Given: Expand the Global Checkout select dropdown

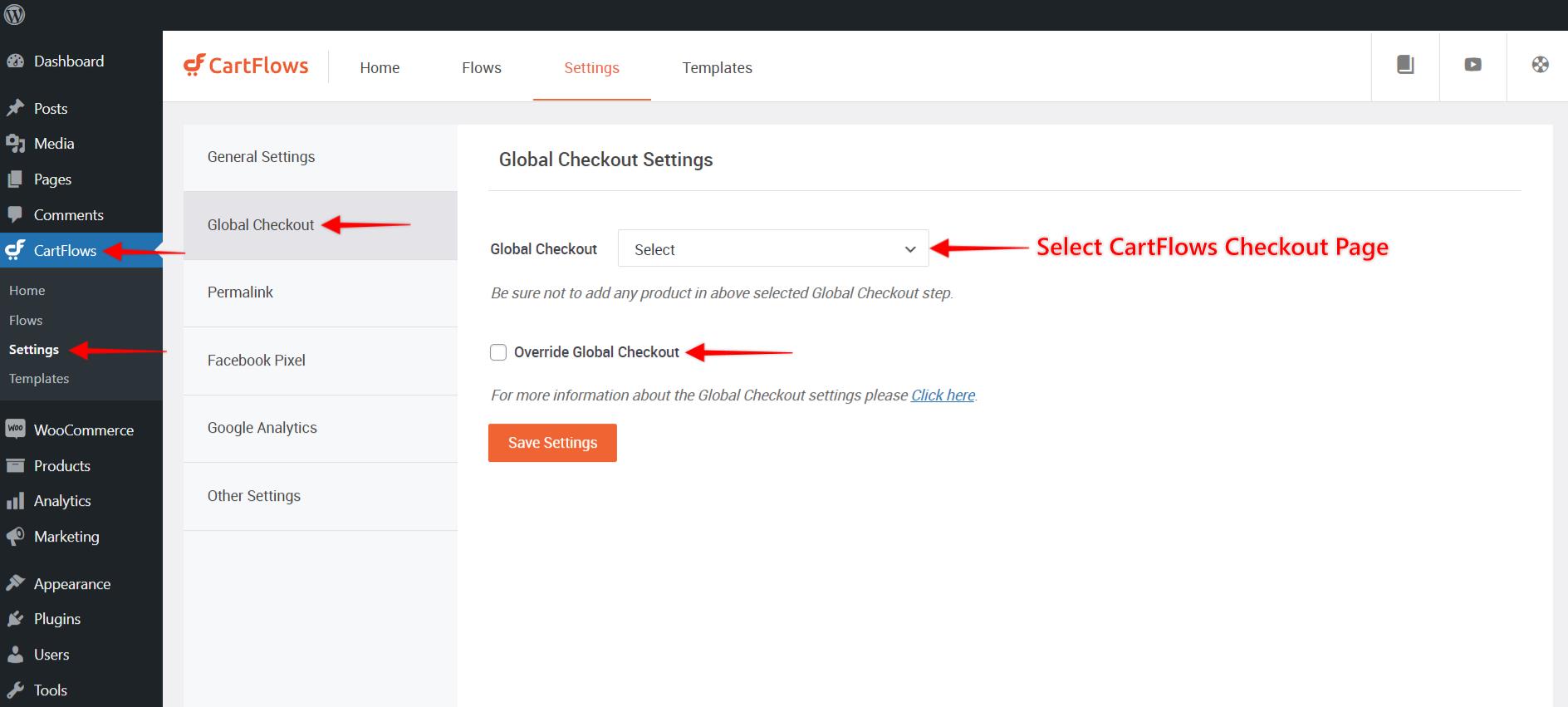Looking at the screenshot, I should [772, 249].
